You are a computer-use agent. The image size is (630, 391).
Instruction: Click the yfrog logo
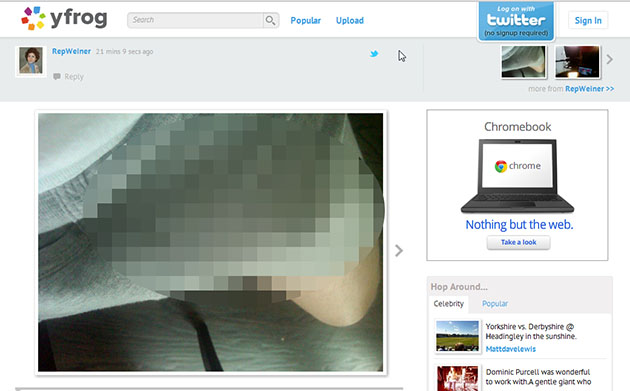click(64, 18)
